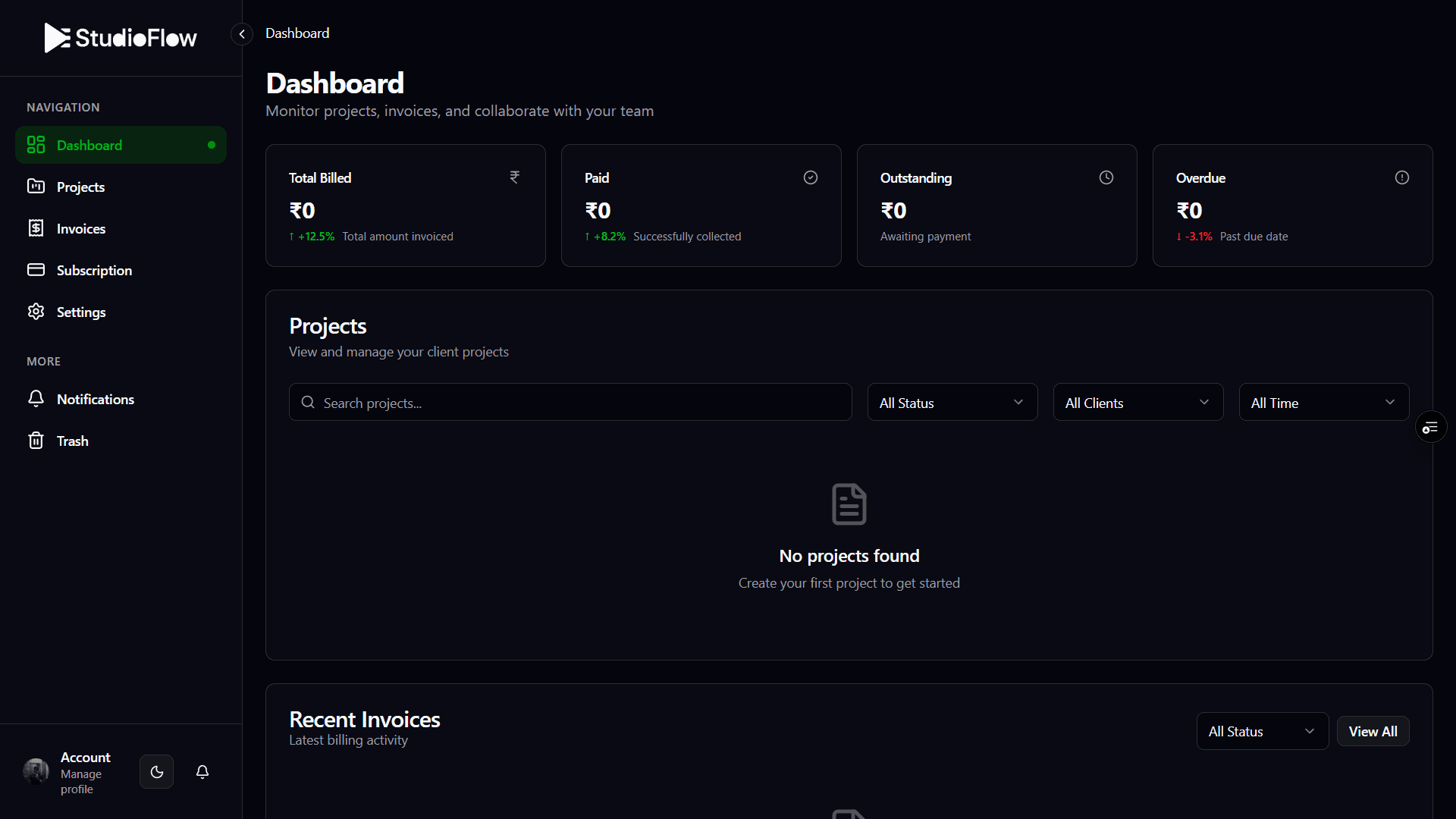This screenshot has width=1456, height=819.
Task: Click the Search projects input field
Action: click(570, 402)
